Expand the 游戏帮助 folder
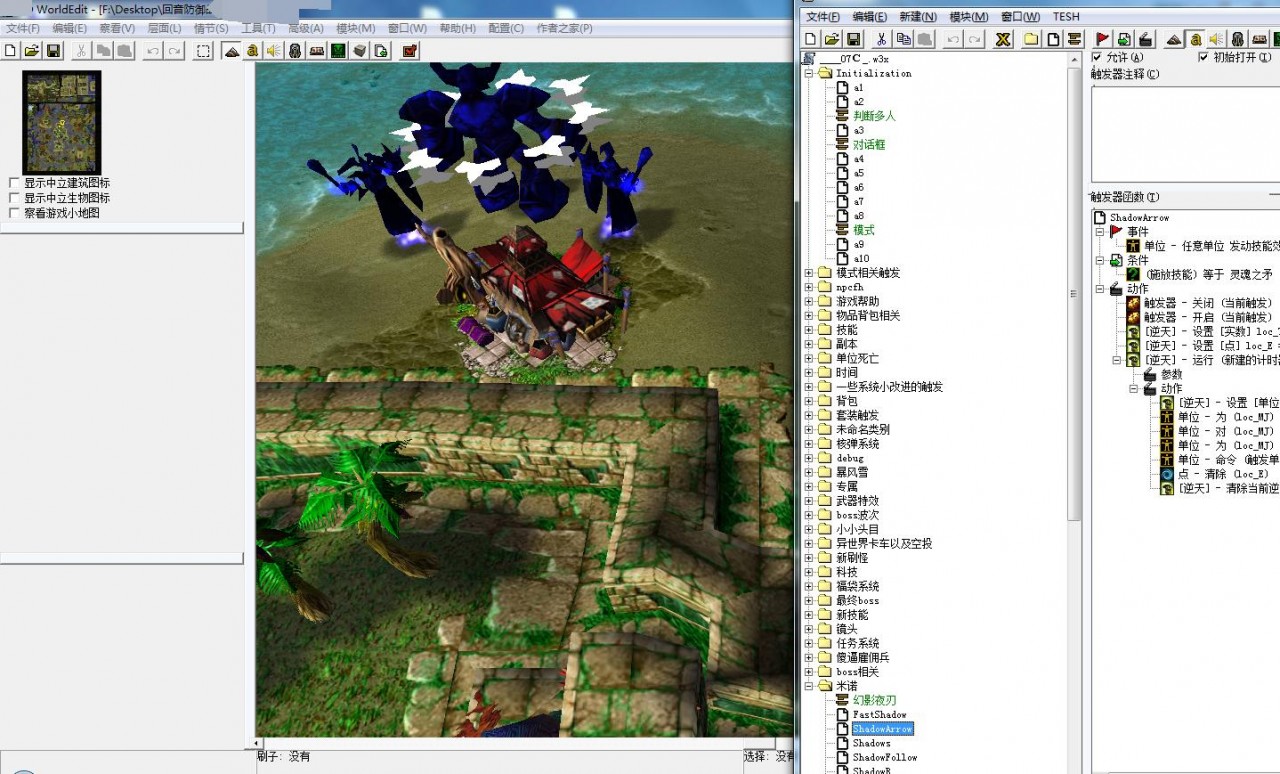Viewport: 1280px width, 774px height. click(x=809, y=301)
